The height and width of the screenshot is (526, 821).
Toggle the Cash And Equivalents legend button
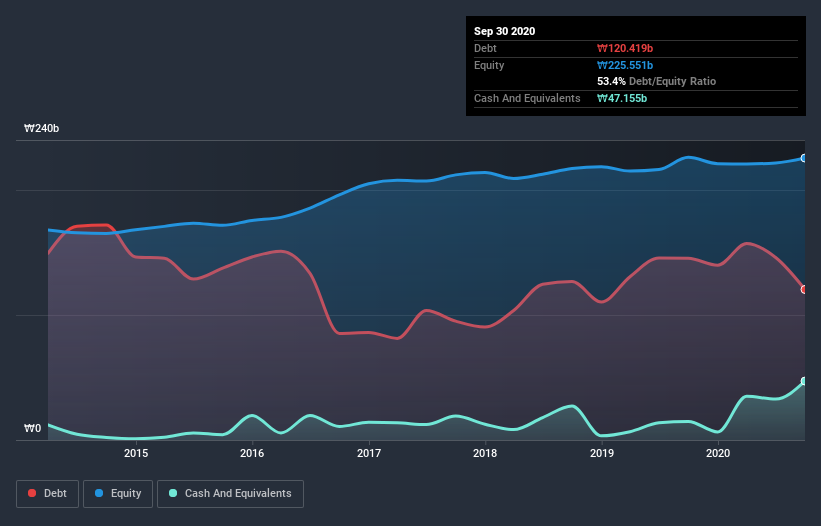(230, 494)
